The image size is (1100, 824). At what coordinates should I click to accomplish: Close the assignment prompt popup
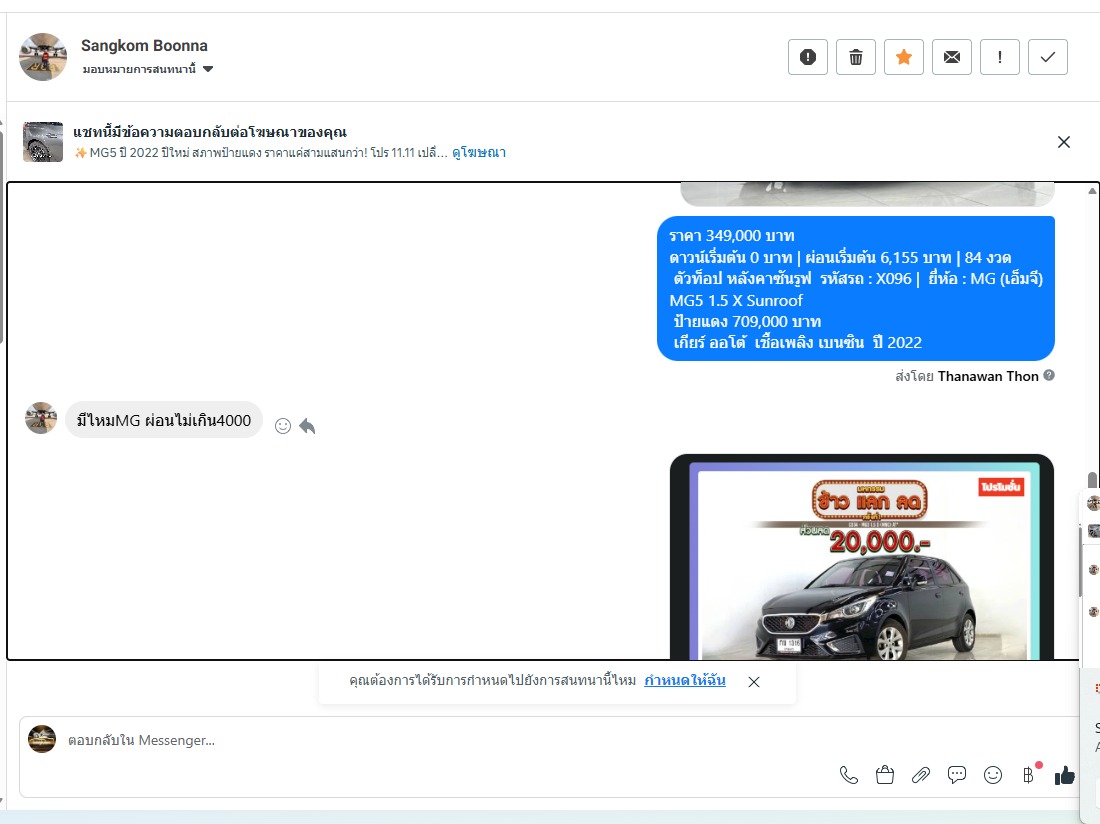tap(754, 682)
